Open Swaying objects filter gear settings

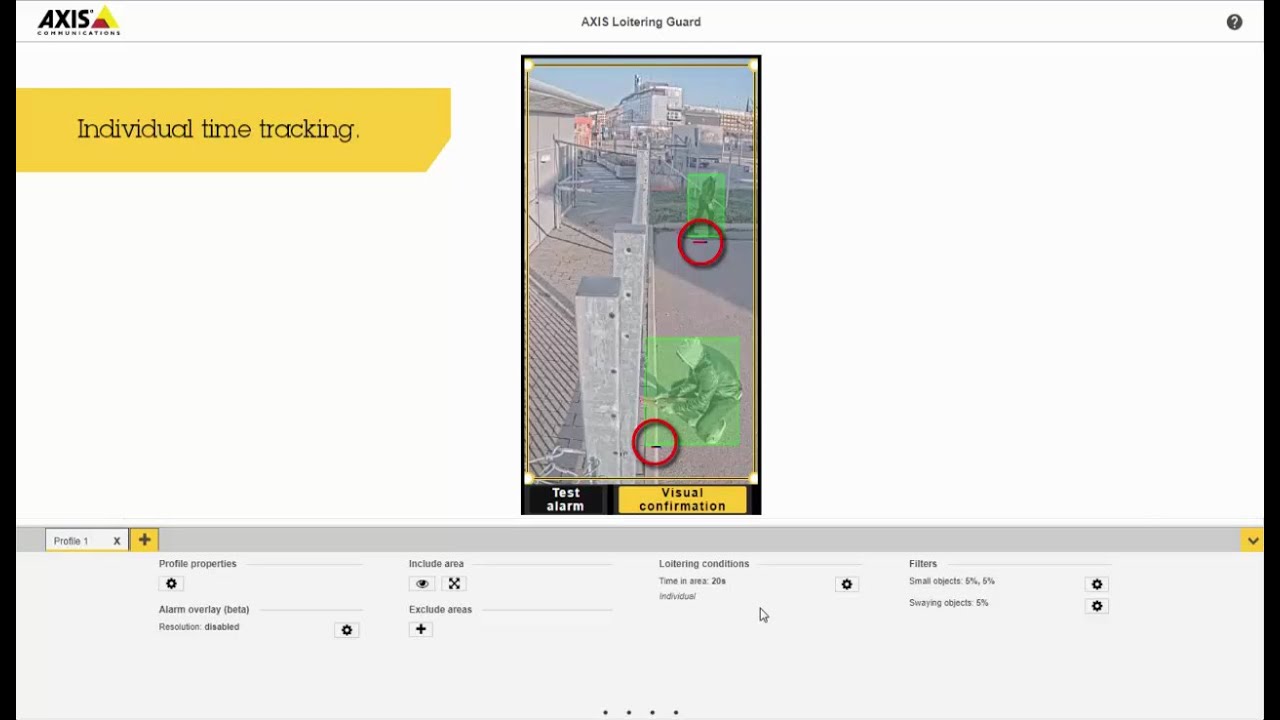coord(1097,606)
